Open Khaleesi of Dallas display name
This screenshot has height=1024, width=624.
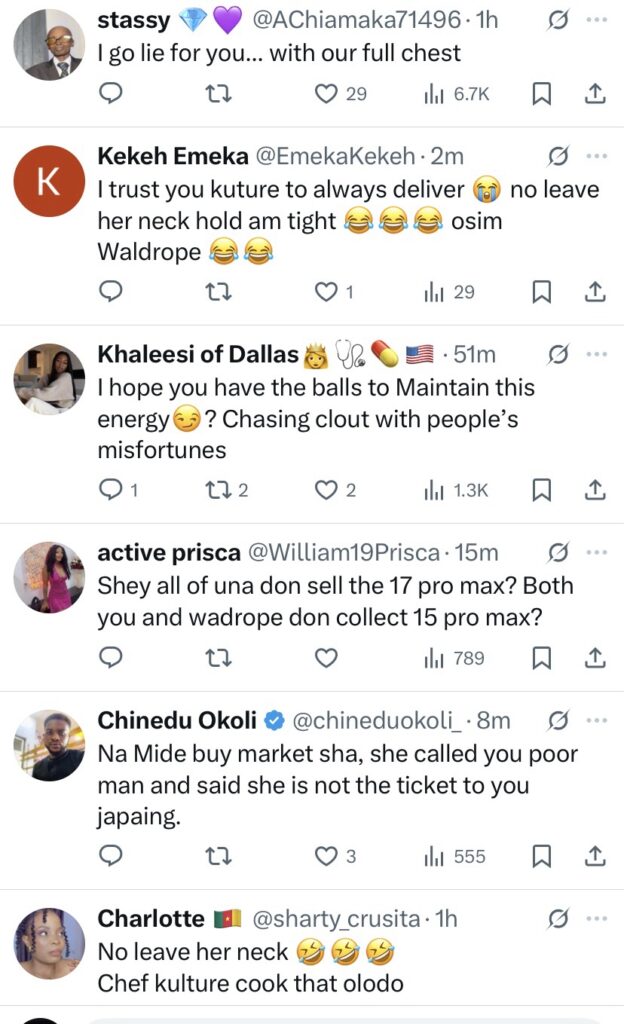click(x=198, y=354)
